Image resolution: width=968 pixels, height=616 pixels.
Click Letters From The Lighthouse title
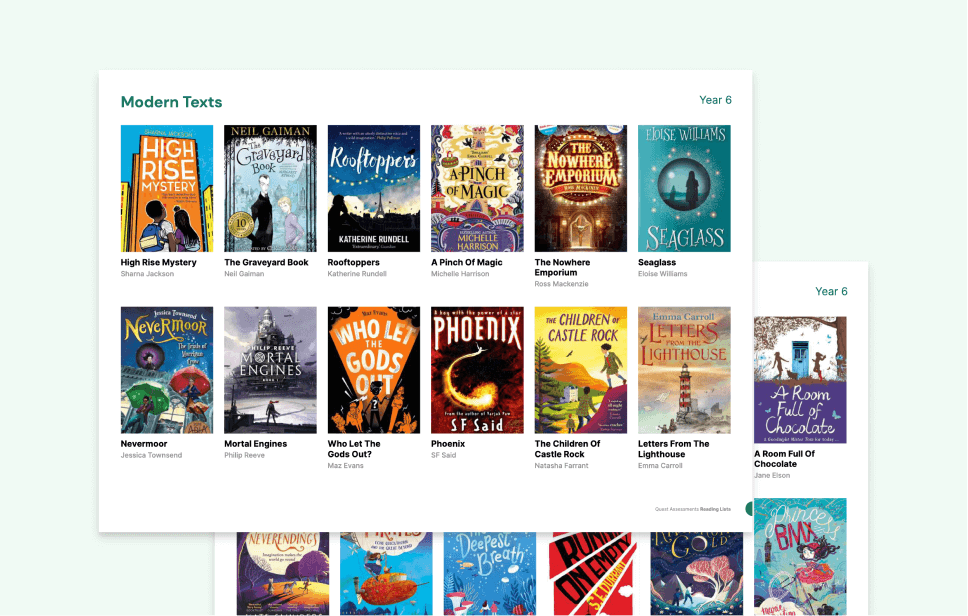[x=674, y=449]
